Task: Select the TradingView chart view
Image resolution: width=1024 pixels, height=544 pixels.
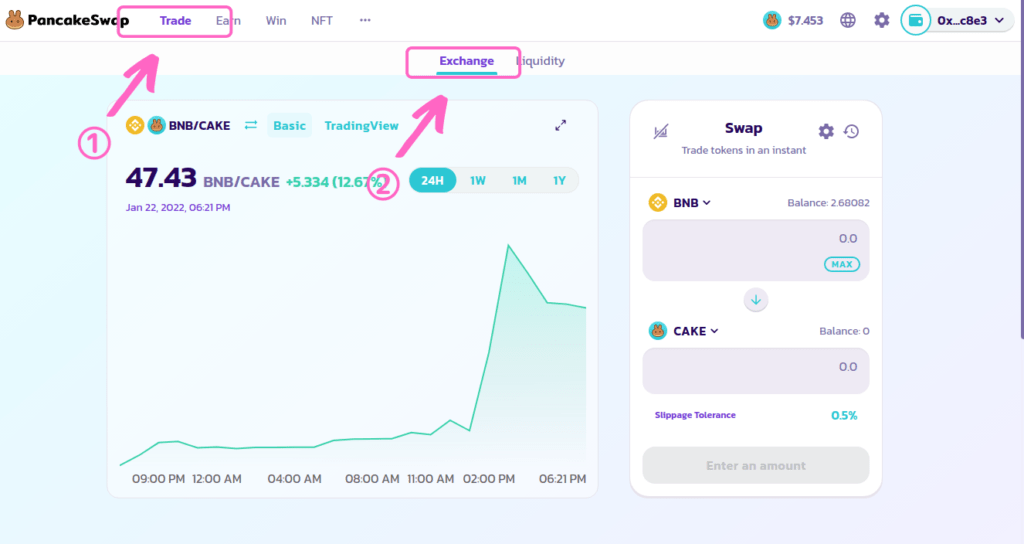Action: click(361, 125)
